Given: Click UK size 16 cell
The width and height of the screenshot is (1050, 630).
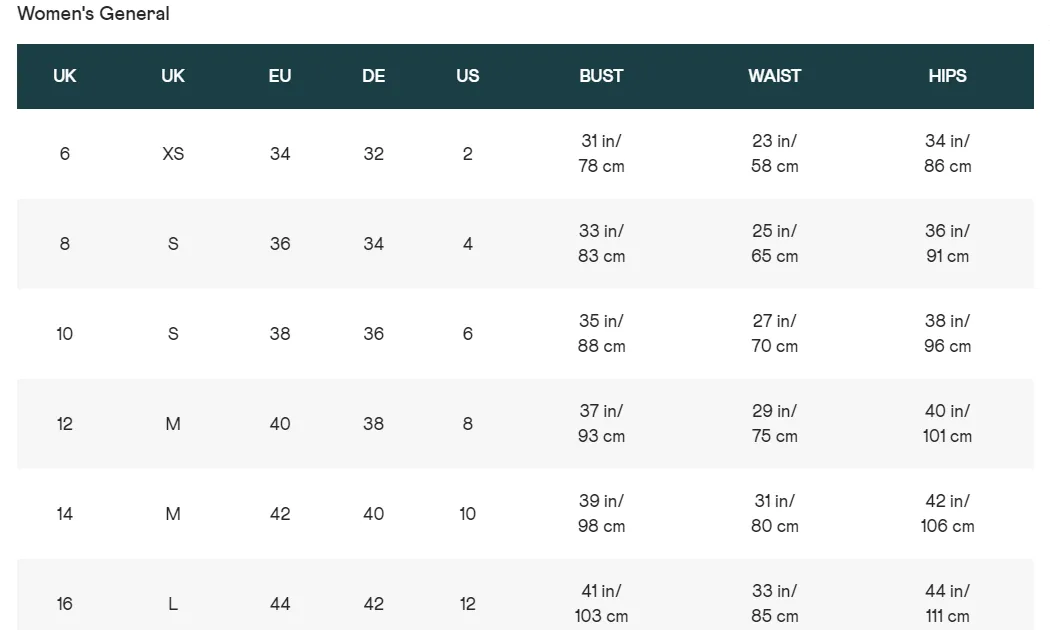Looking at the screenshot, I should tap(64, 604).
